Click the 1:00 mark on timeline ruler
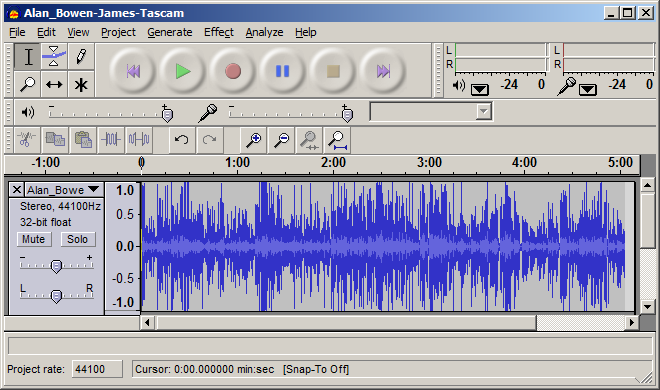 point(237,163)
